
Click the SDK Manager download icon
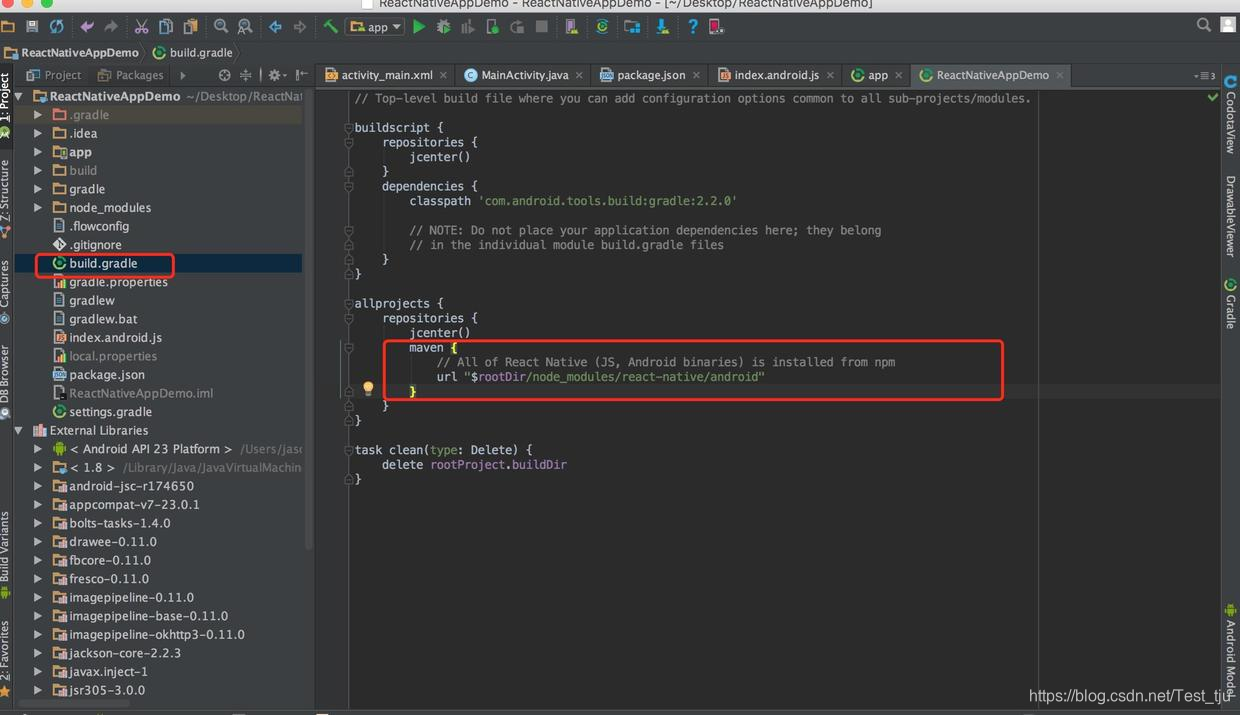pyautogui.click(x=662, y=26)
